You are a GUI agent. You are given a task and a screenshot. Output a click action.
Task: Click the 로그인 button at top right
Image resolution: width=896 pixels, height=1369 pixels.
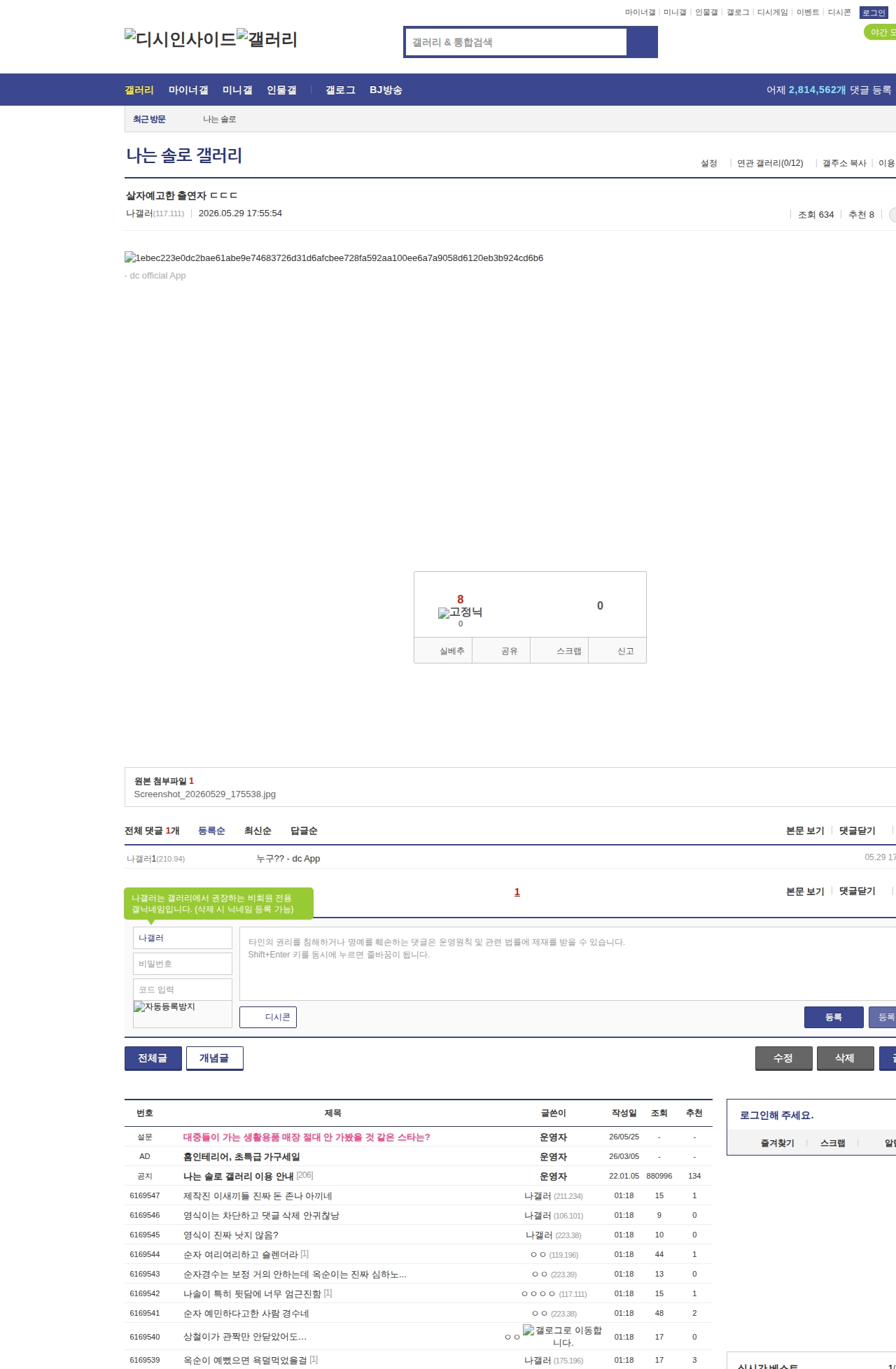click(x=874, y=13)
